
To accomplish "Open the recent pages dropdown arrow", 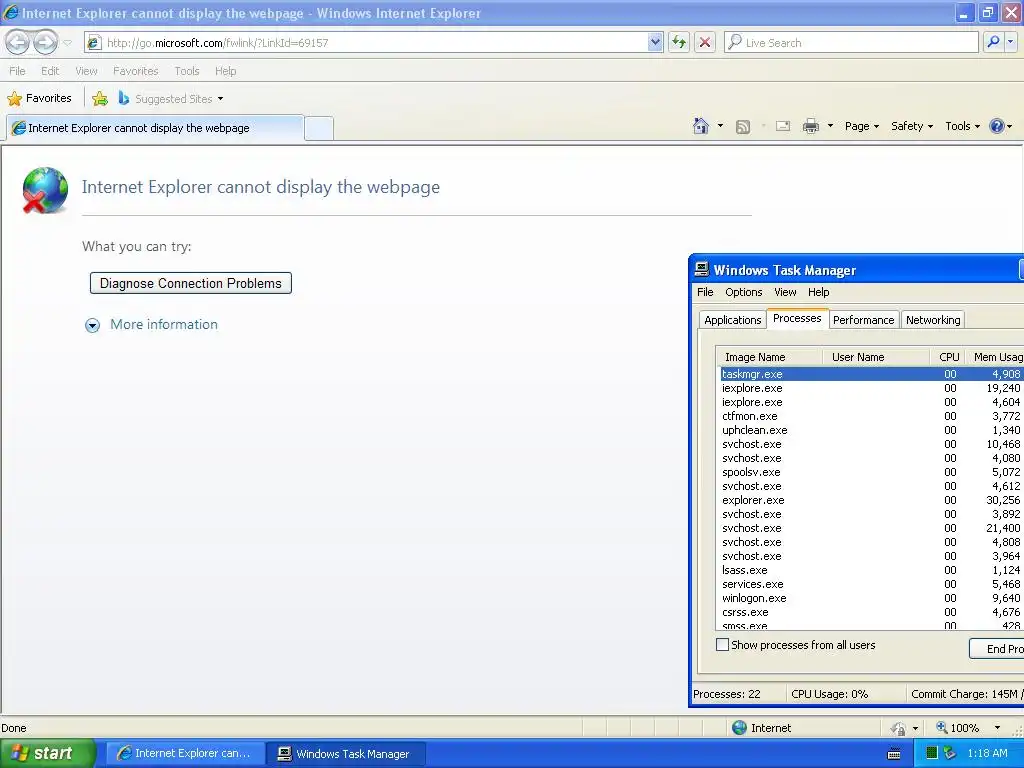I will point(67,43).
